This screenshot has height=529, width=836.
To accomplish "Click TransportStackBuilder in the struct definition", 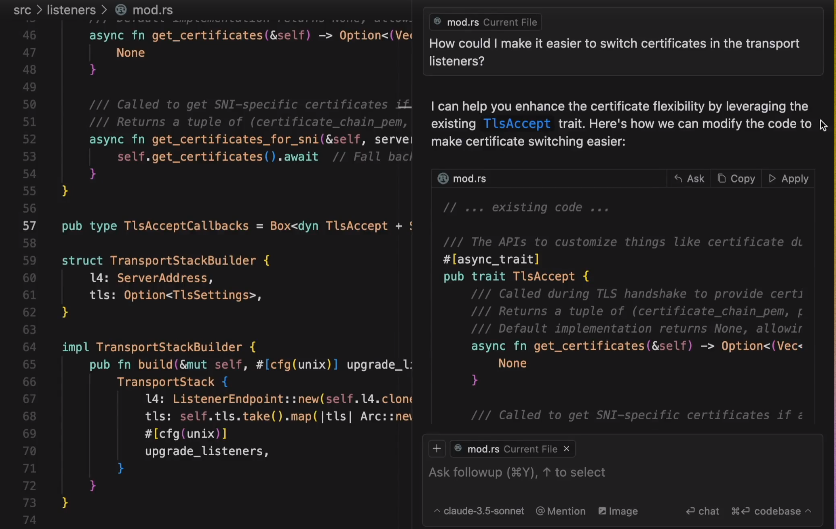I will point(183,261).
